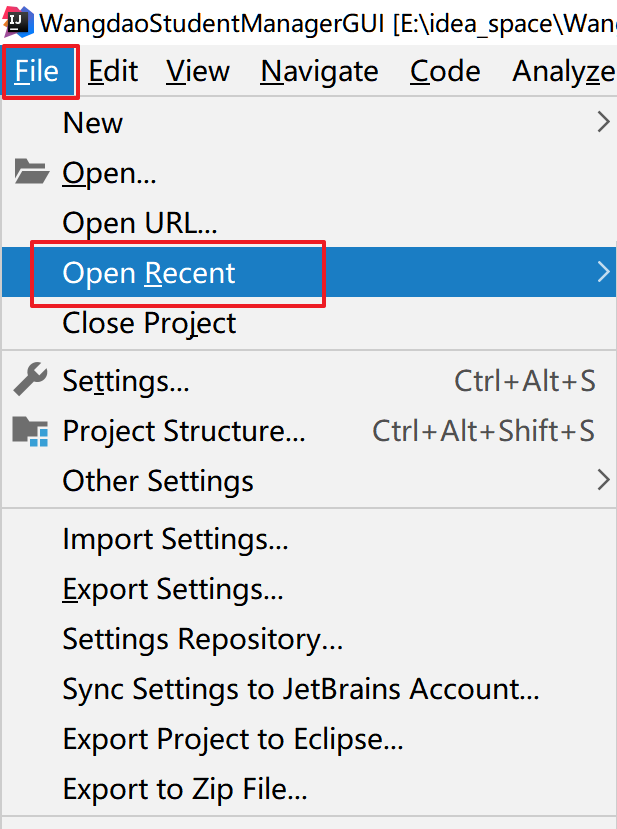
Task: Open Settings Repository... item
Action: [x=202, y=639]
